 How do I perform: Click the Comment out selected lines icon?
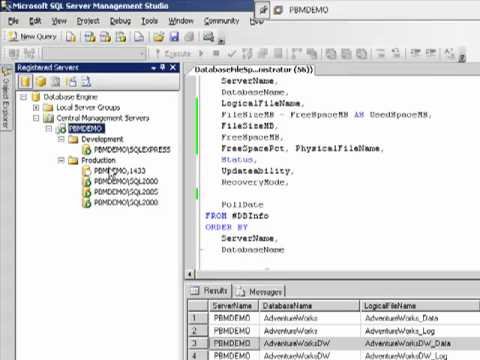(x=380, y=53)
